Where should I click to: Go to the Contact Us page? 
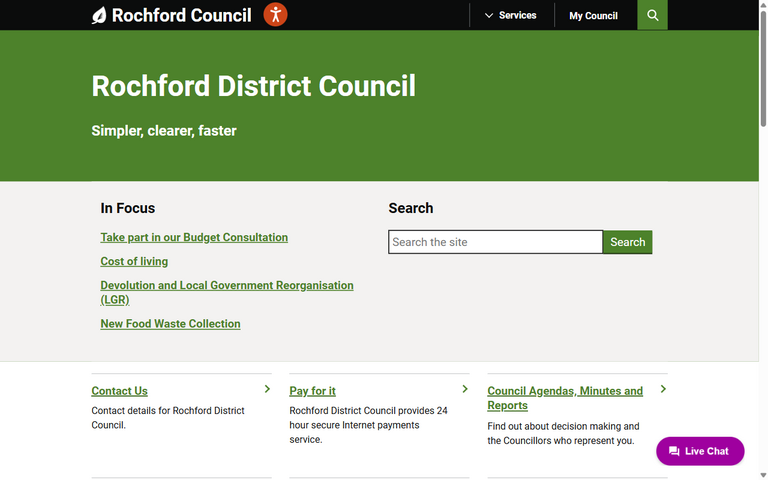click(x=119, y=391)
